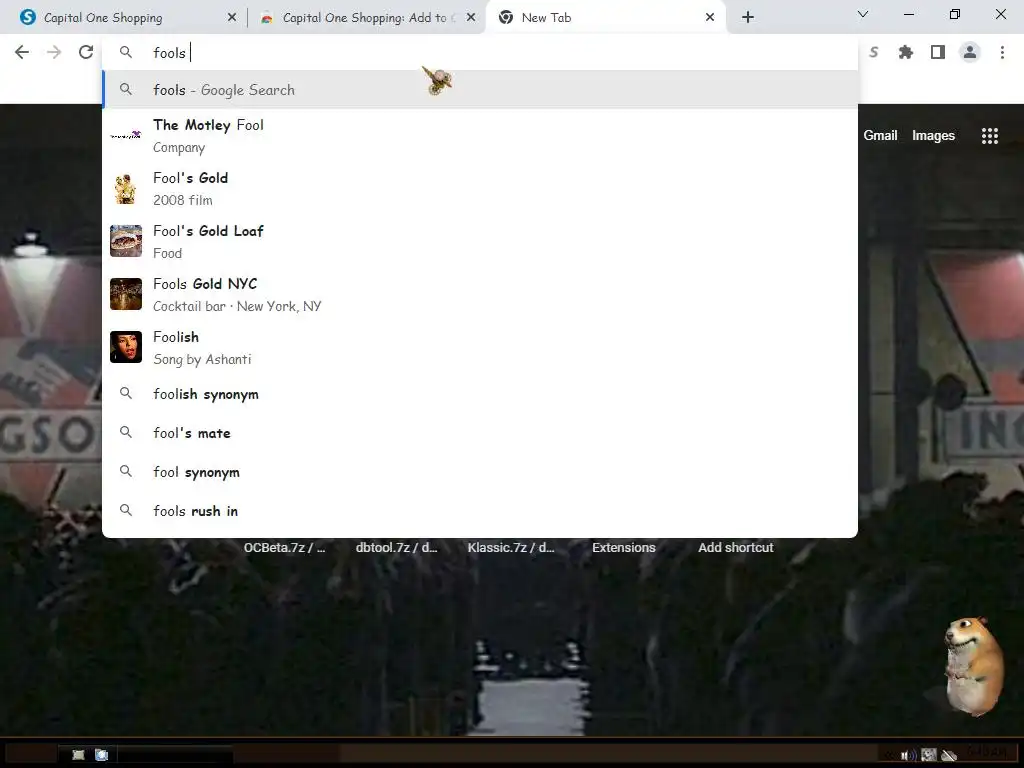Pick Foolish song by Ashanti suggestion
This screenshot has width=1024, height=768.
point(480,347)
